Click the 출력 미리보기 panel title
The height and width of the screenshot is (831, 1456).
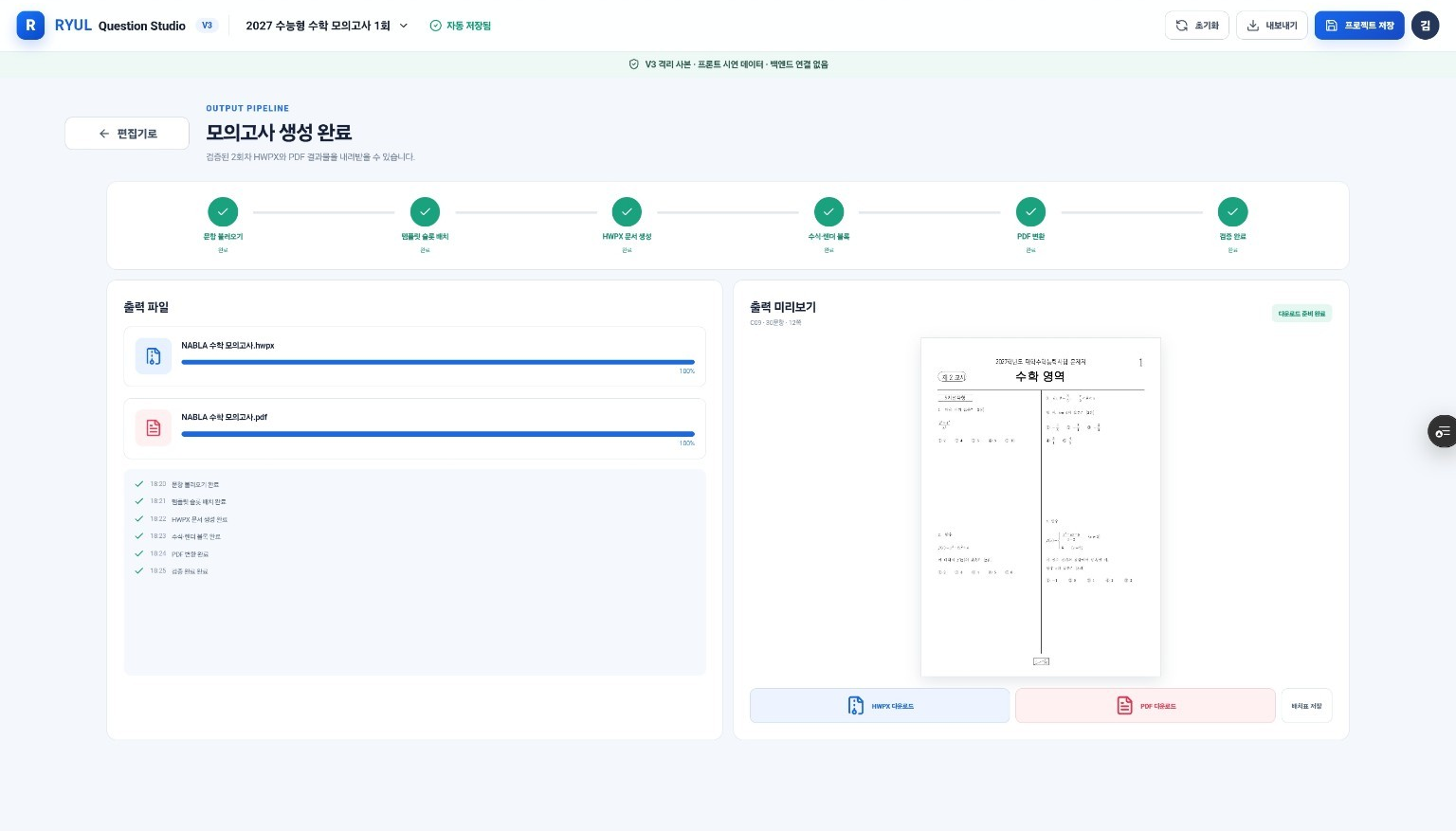coord(783,307)
